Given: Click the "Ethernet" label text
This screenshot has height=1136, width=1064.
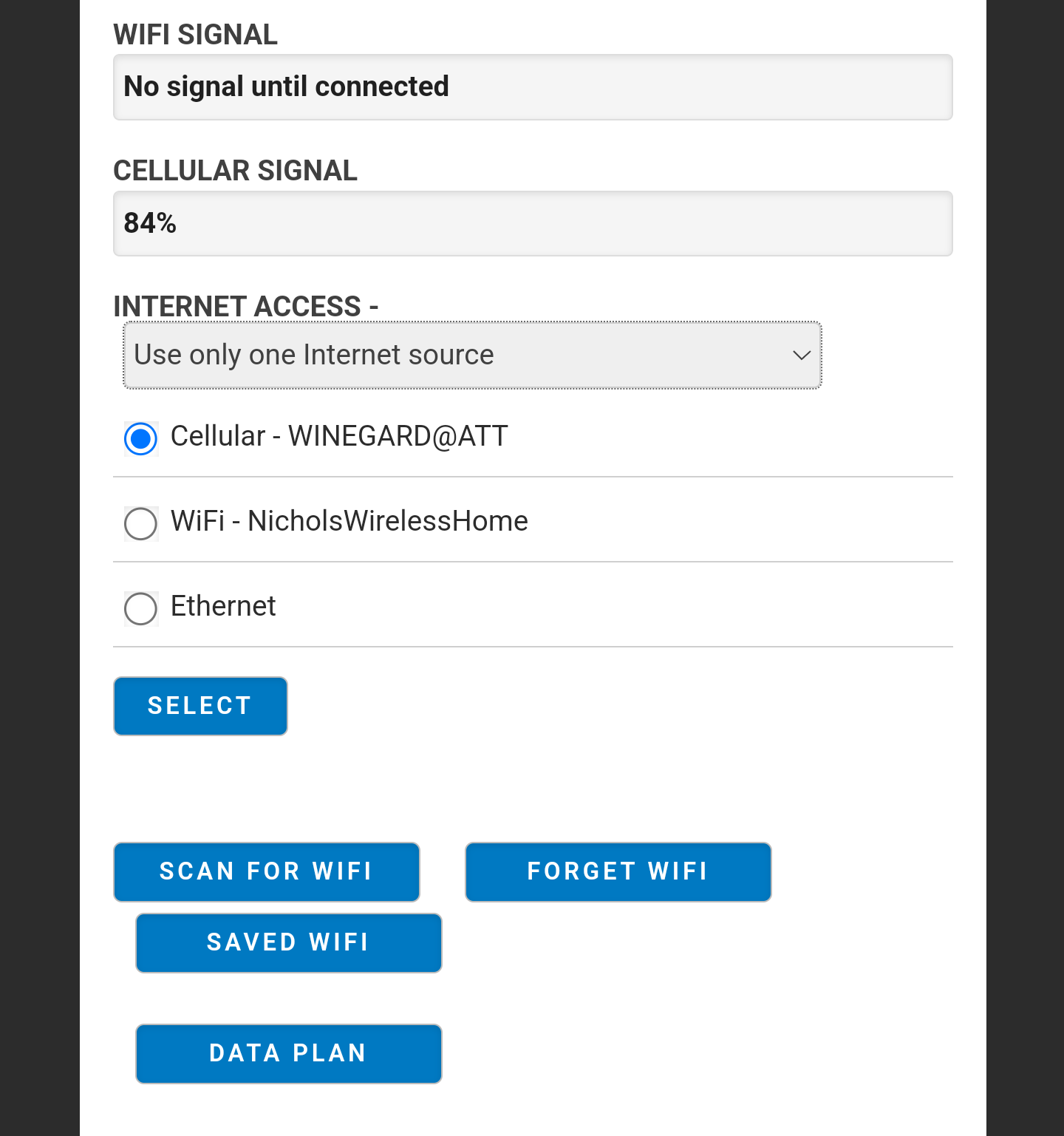Looking at the screenshot, I should [x=223, y=606].
